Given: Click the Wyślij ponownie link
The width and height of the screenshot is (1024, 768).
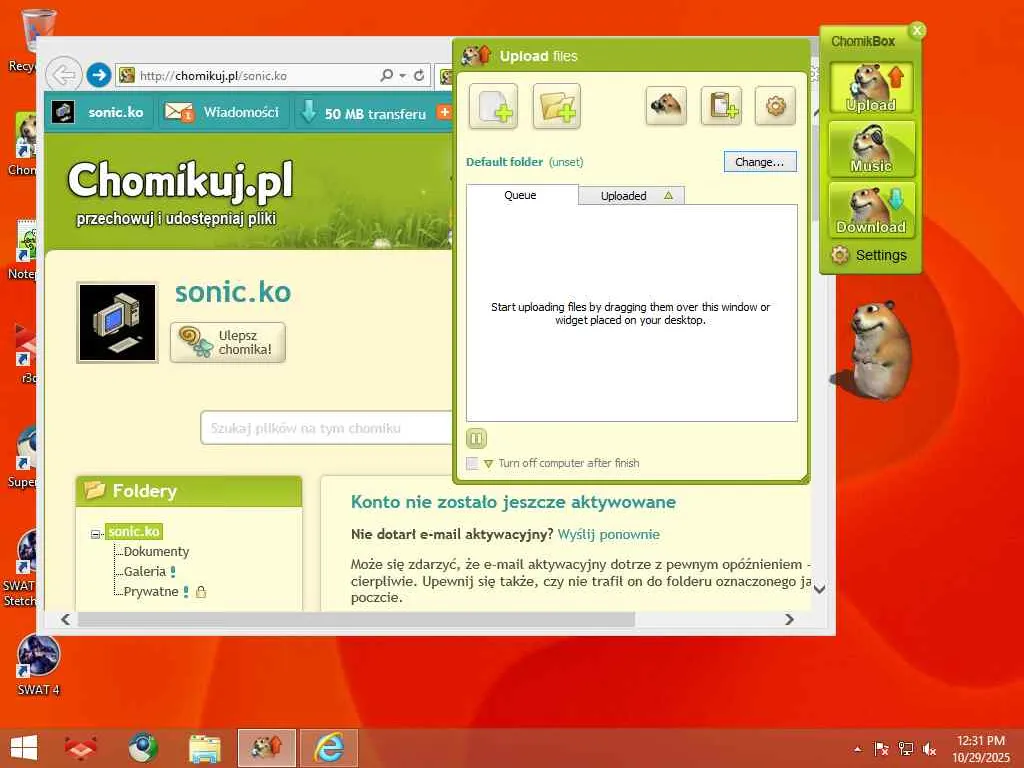Looking at the screenshot, I should point(609,534).
